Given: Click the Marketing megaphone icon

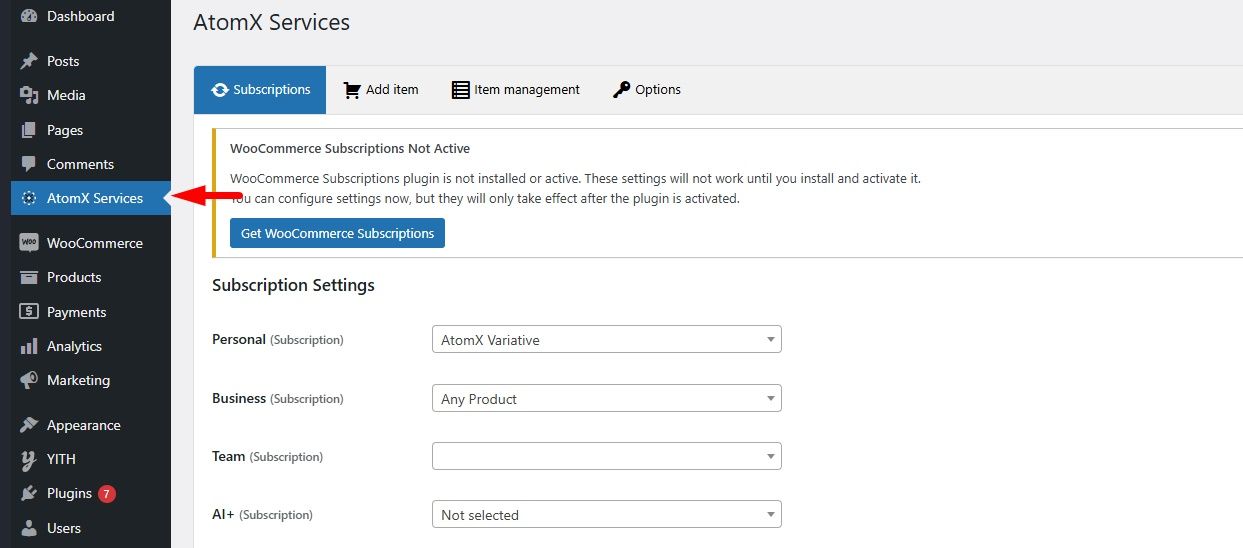Looking at the screenshot, I should tap(29, 380).
